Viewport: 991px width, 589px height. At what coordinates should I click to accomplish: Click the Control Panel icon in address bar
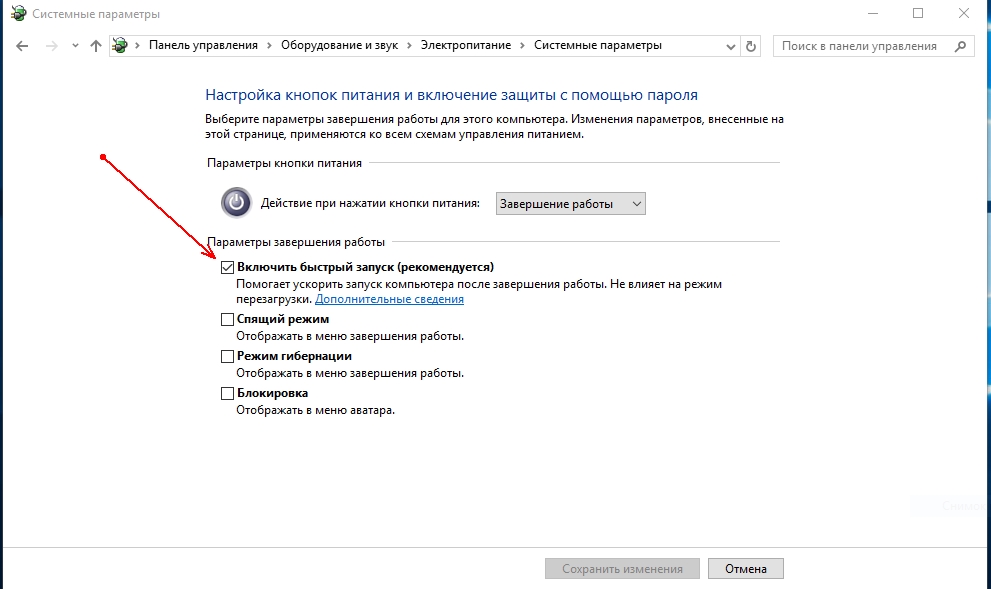pyautogui.click(x=121, y=46)
